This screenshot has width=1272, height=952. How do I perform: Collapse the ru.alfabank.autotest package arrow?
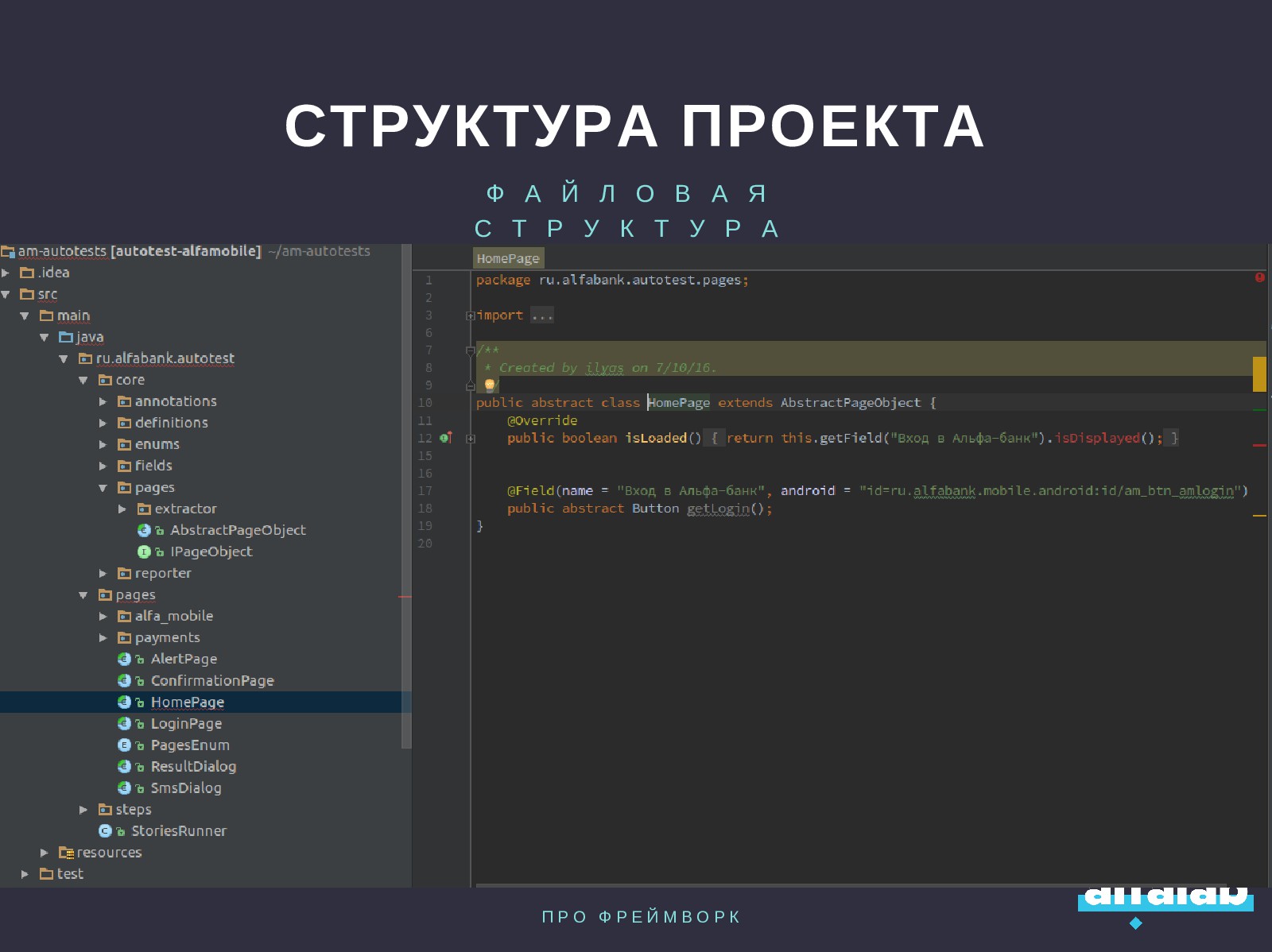64,358
